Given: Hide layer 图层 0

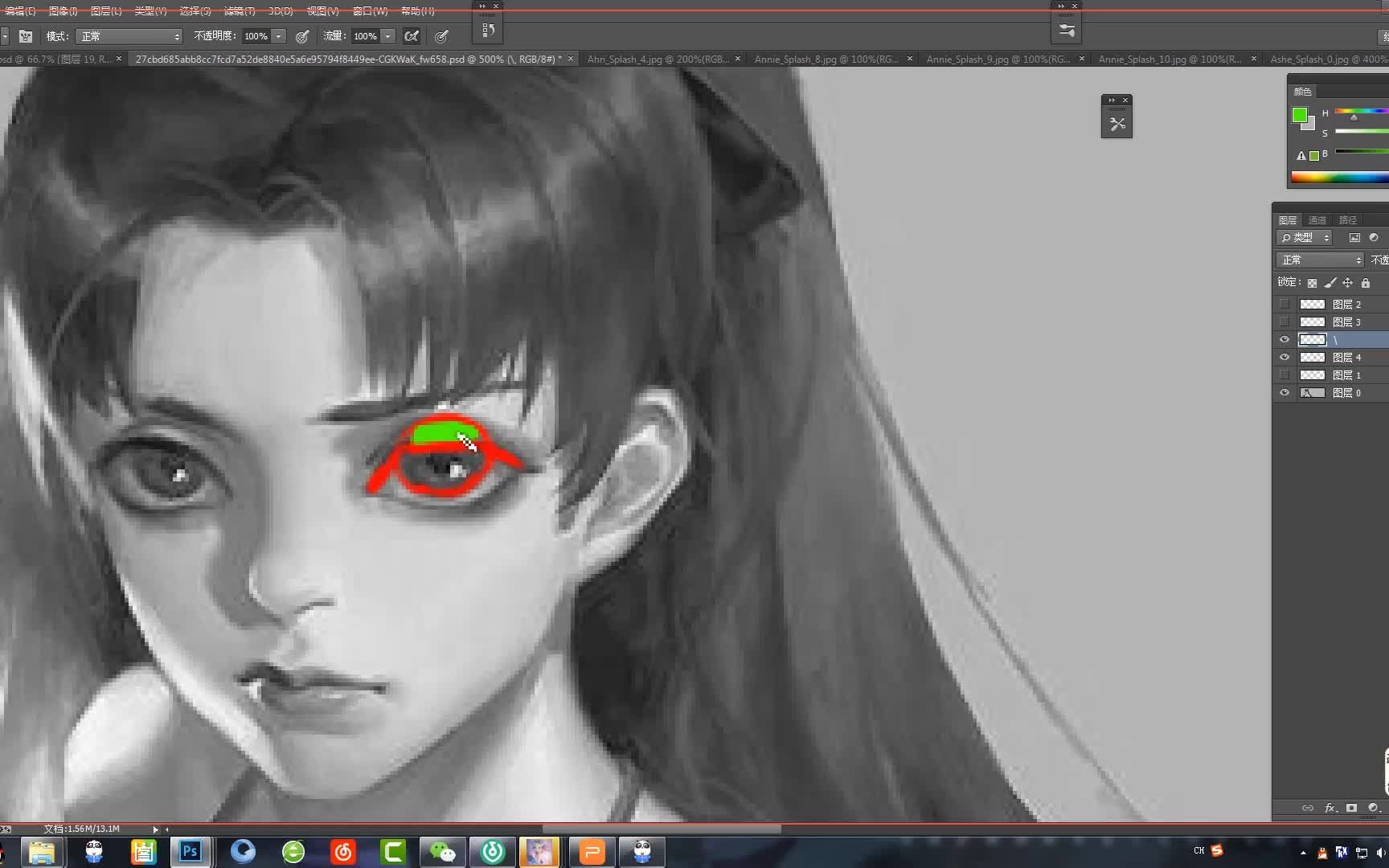Looking at the screenshot, I should point(1285,392).
